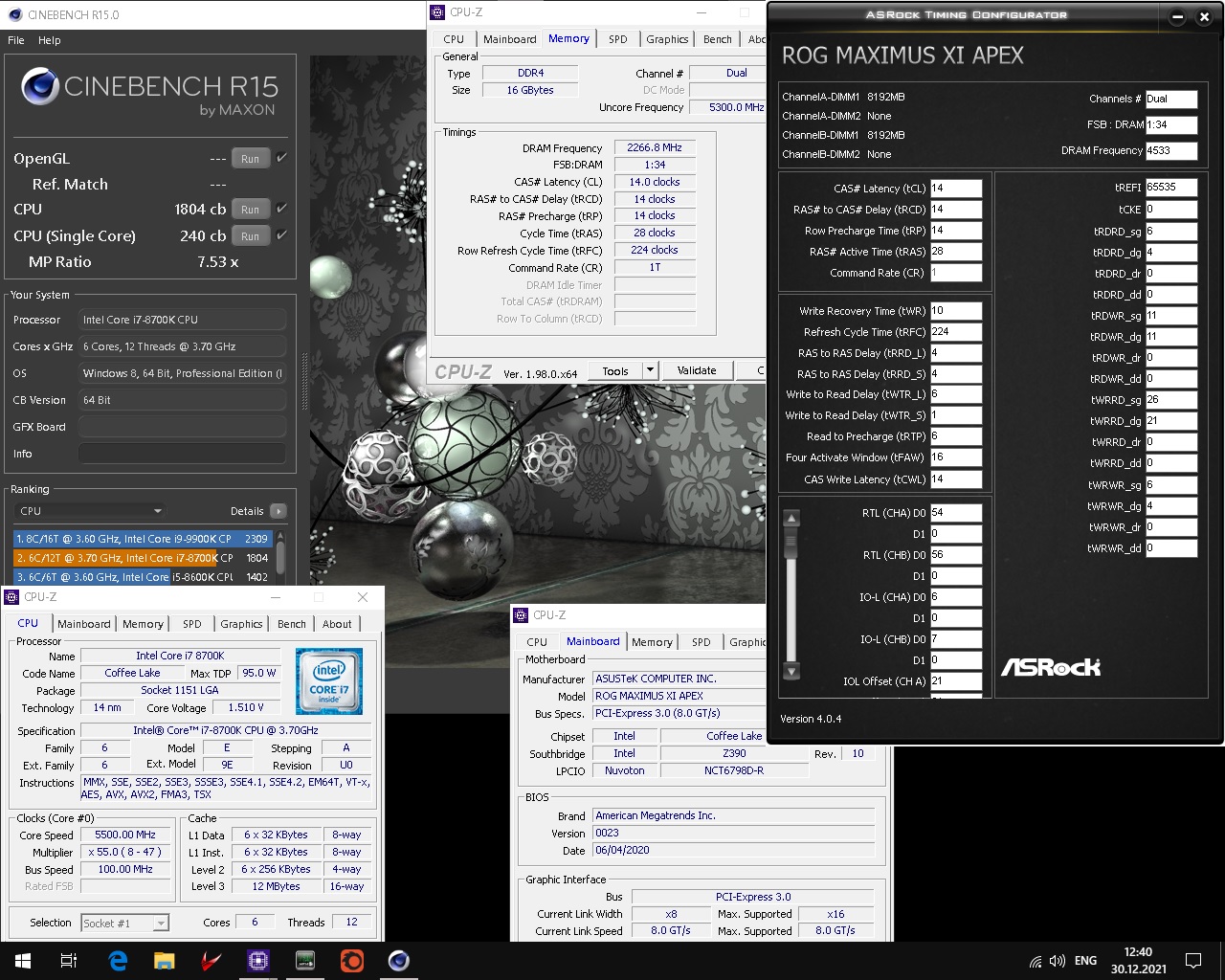Click the Cinebench R15 title bar icon
The image size is (1225, 980).
coord(14,14)
